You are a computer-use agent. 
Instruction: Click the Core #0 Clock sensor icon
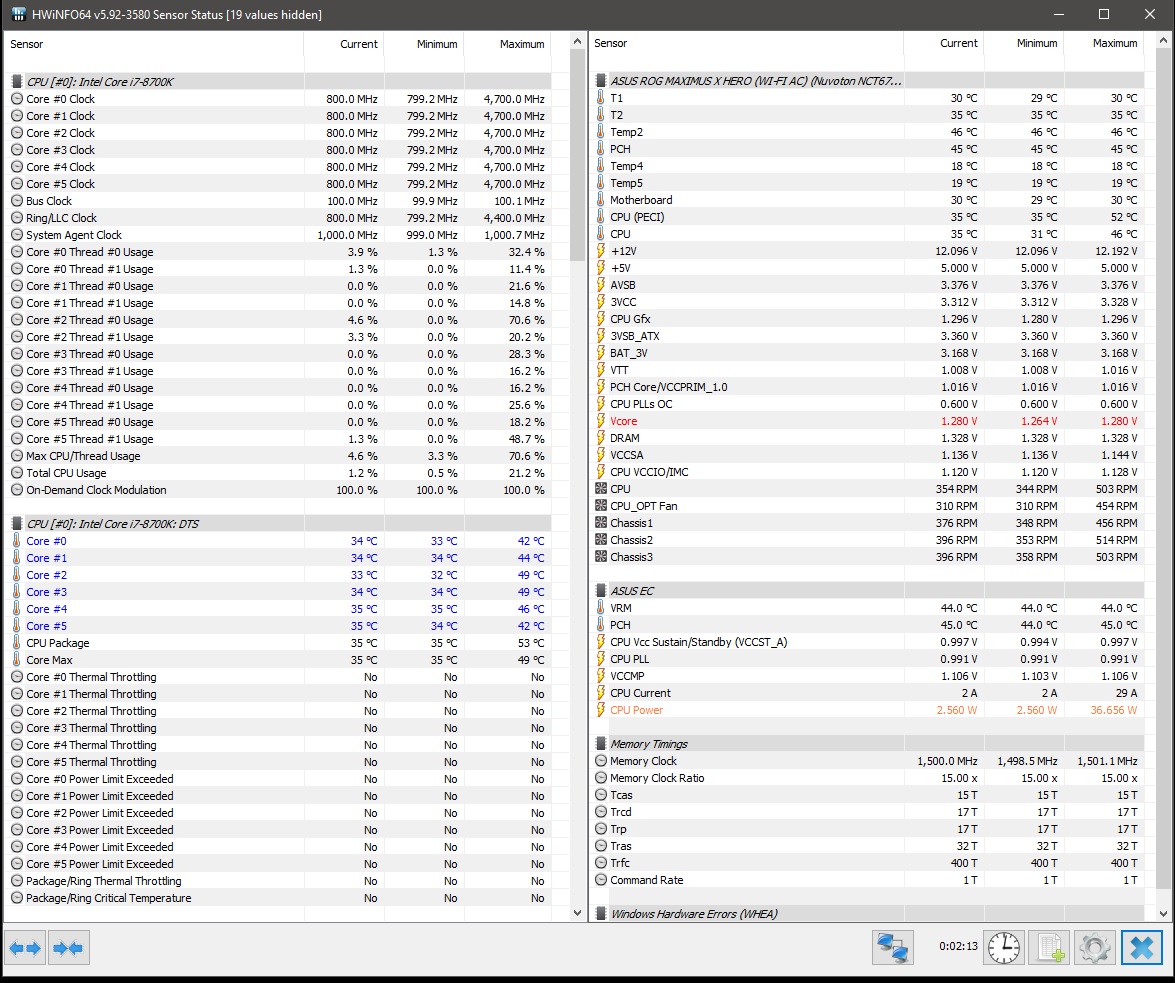point(16,99)
